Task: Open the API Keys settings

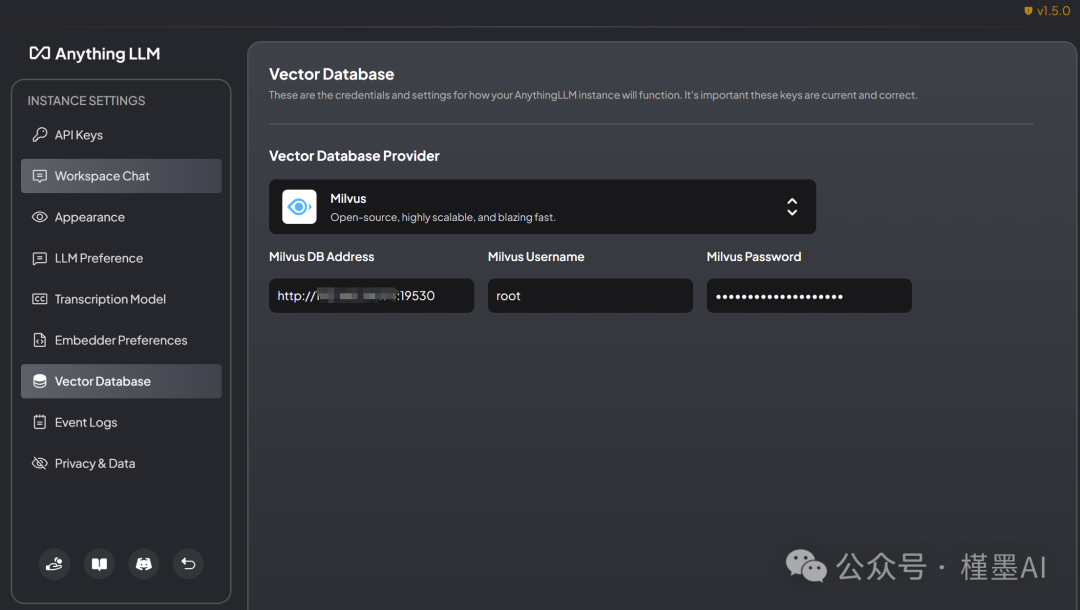Action: [x=121, y=135]
